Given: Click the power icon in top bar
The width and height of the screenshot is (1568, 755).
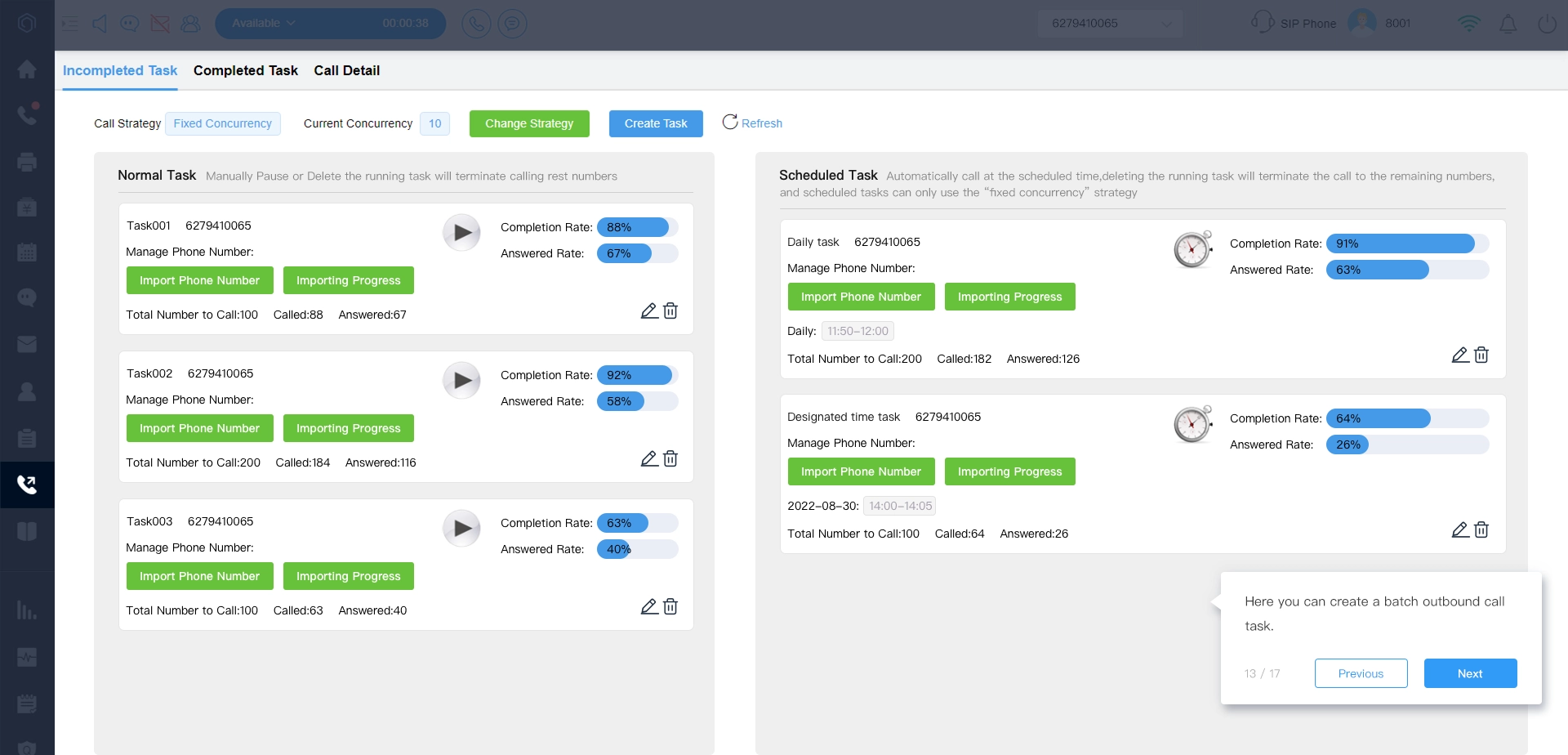Looking at the screenshot, I should [1547, 24].
